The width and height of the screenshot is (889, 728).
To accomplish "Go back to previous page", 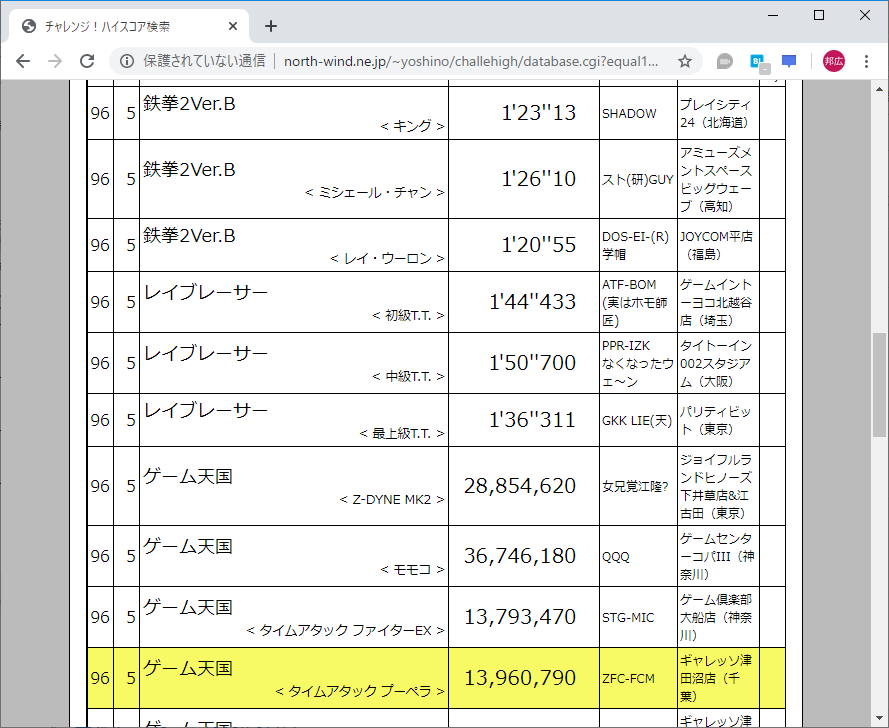I will (23, 61).
